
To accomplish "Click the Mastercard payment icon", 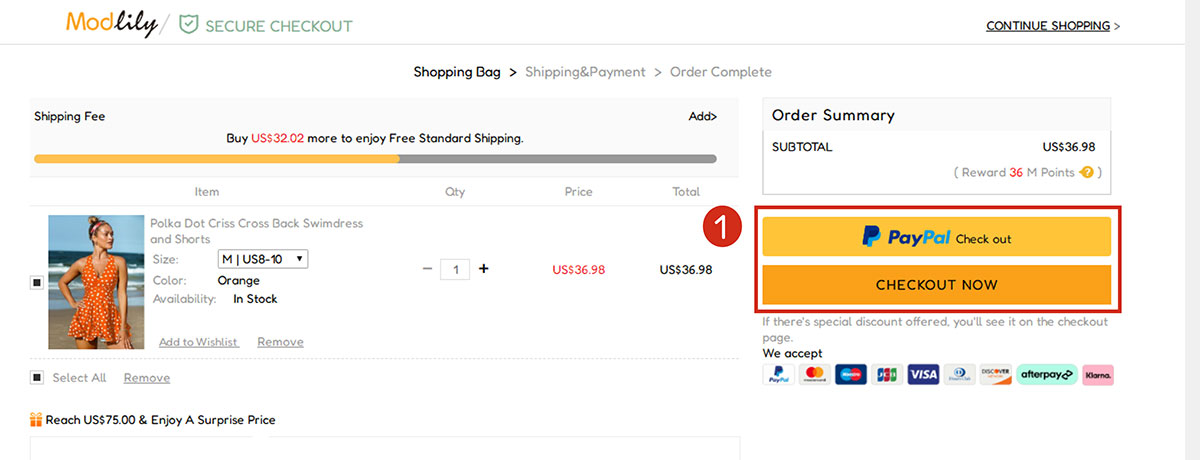I will click(813, 375).
